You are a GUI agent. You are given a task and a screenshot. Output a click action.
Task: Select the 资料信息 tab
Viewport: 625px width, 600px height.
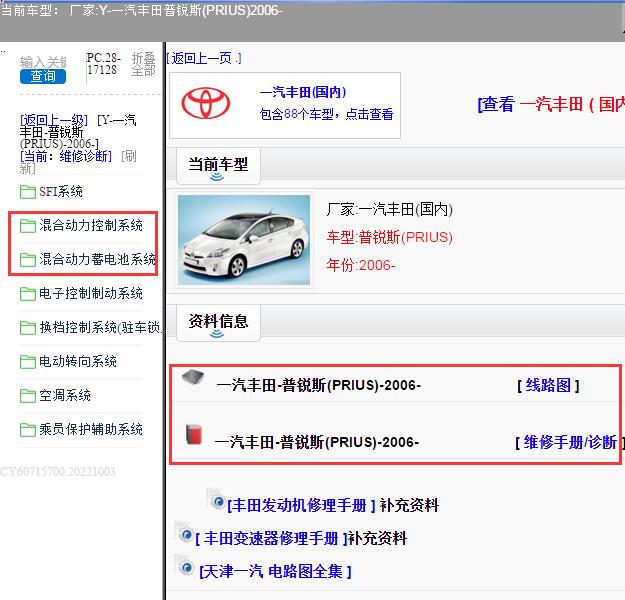(218, 323)
